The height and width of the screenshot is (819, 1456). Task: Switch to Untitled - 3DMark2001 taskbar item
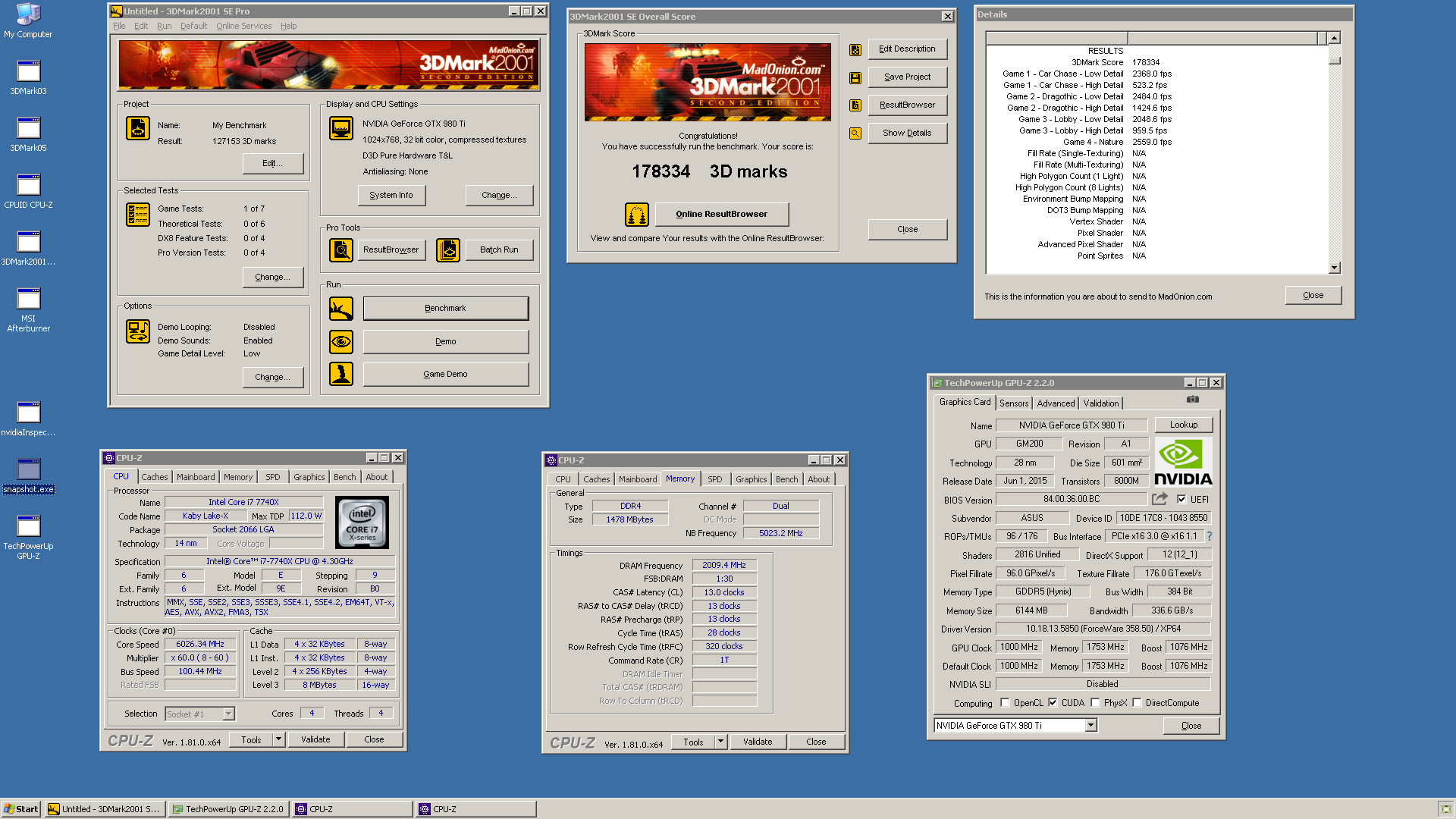(105, 809)
